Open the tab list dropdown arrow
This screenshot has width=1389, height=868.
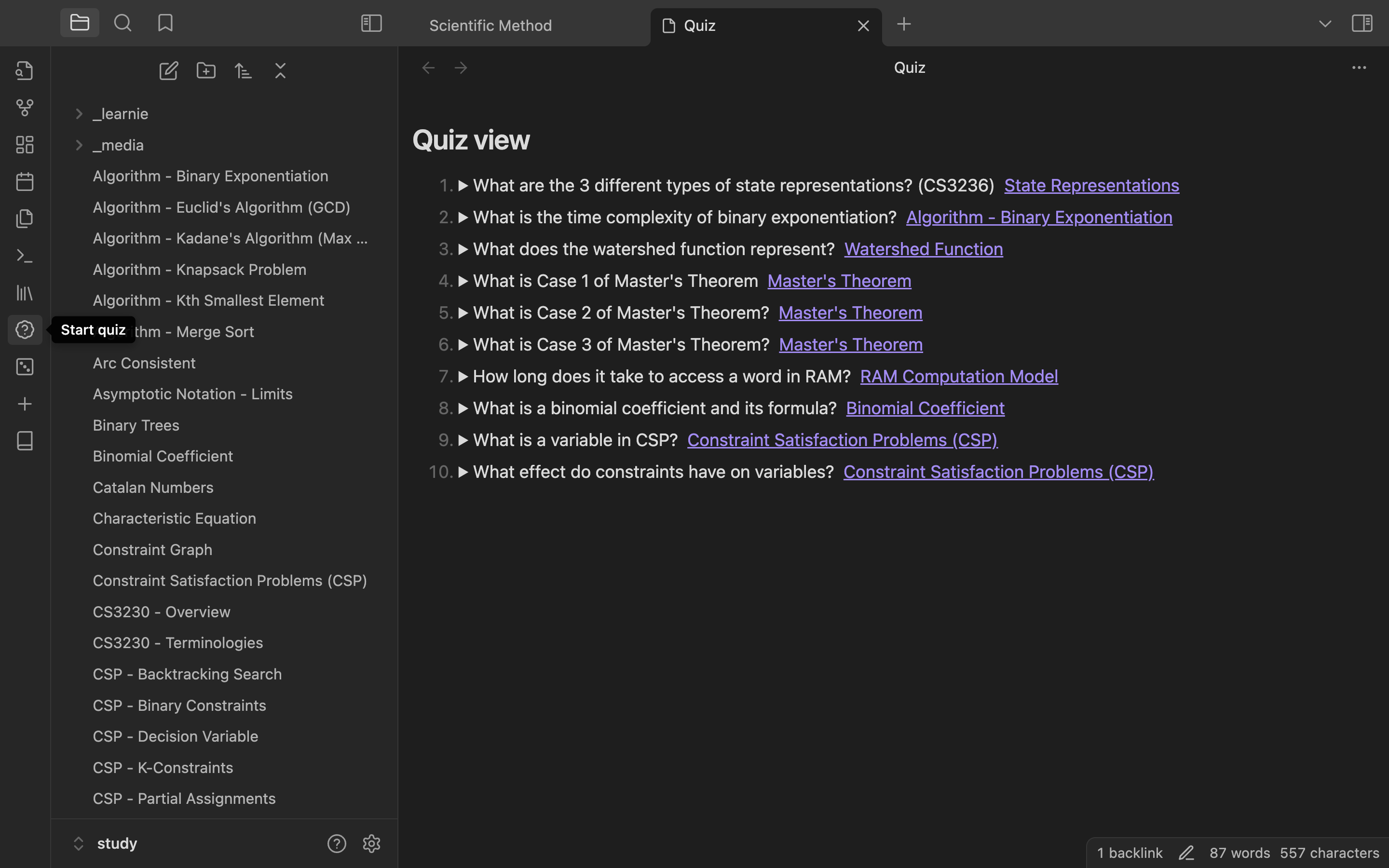(x=1325, y=24)
